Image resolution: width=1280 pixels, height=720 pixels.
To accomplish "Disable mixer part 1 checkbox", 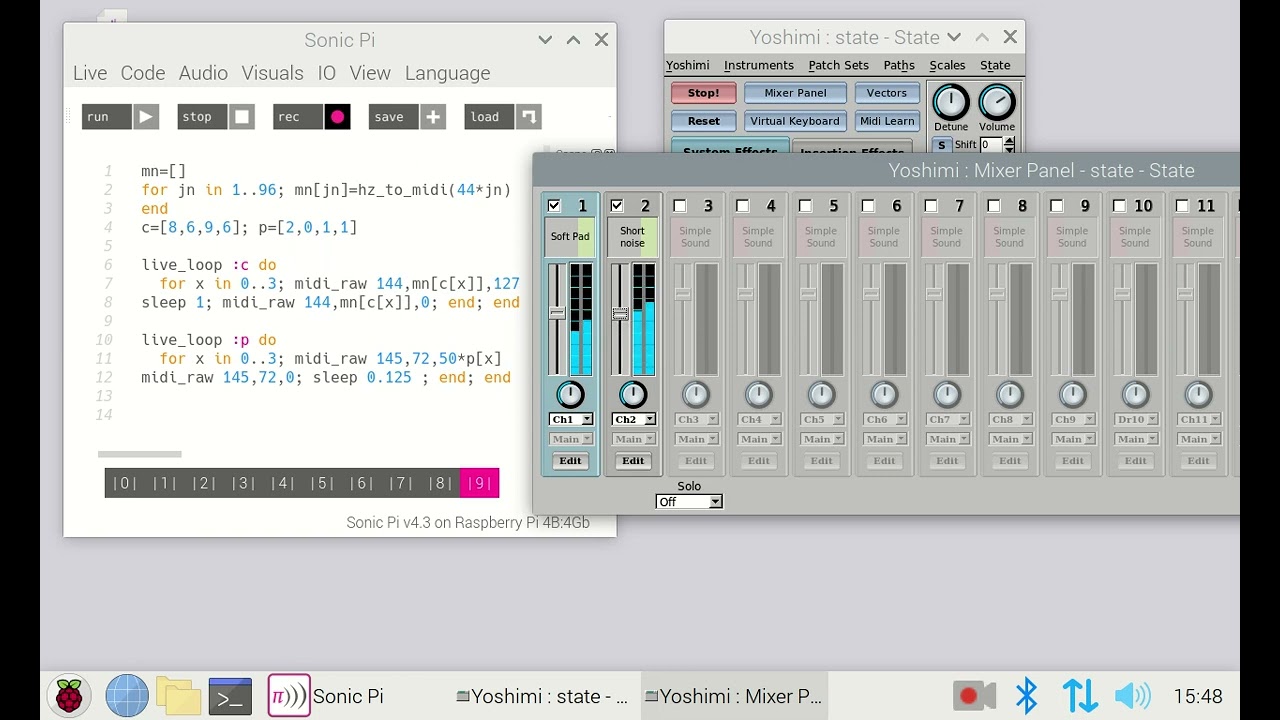I will [554, 206].
